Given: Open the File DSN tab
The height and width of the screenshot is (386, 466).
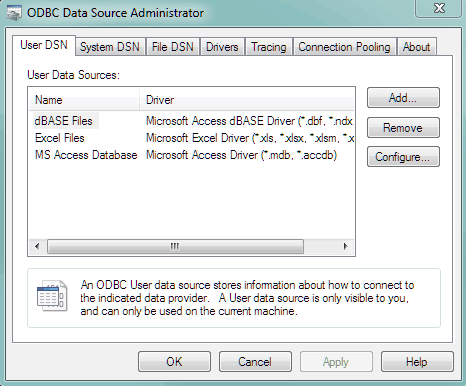Looking at the screenshot, I should point(173,47).
